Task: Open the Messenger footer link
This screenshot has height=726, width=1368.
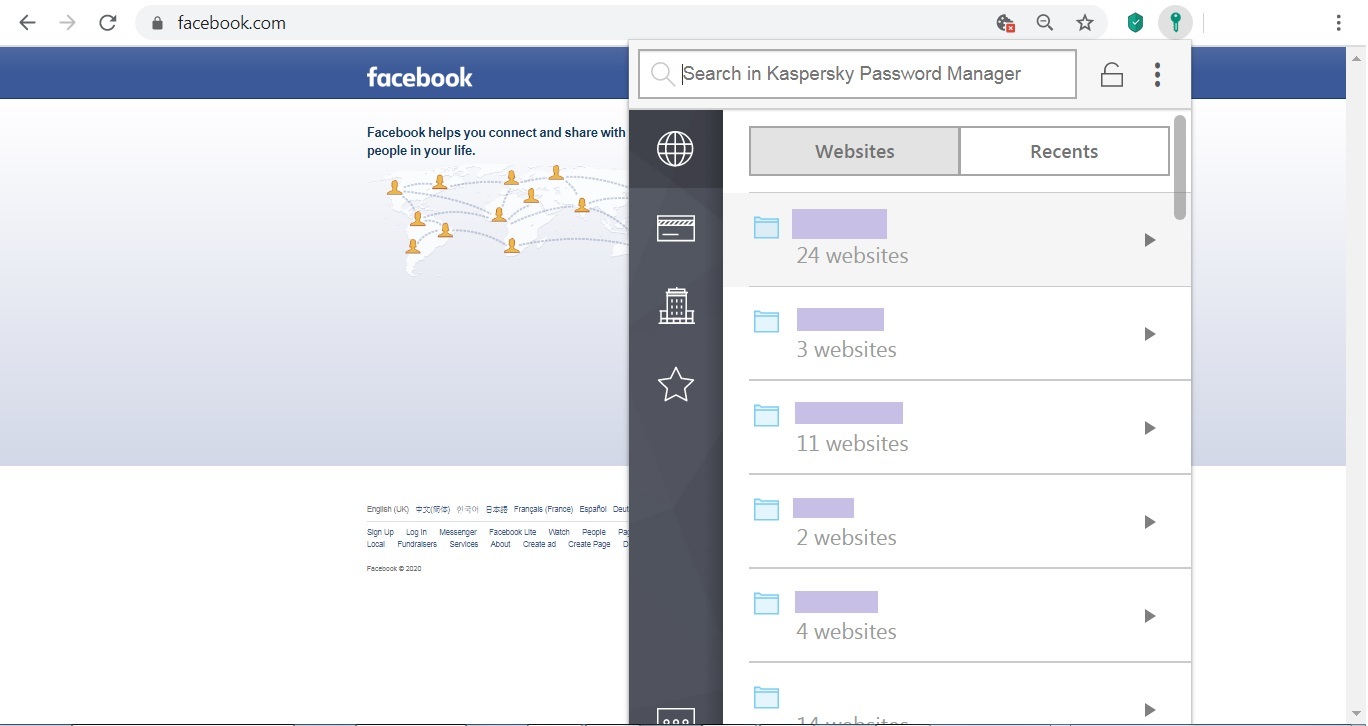Action: pos(458,532)
